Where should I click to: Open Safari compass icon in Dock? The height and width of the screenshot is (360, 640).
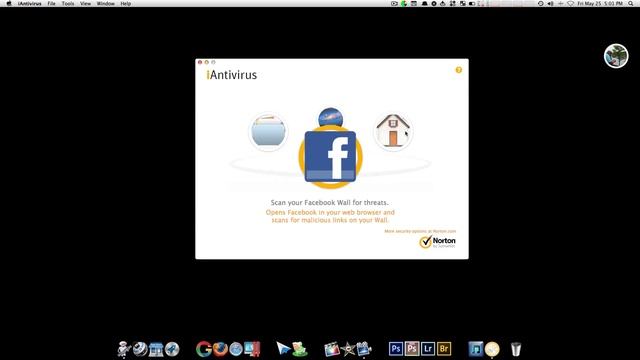[236, 349]
